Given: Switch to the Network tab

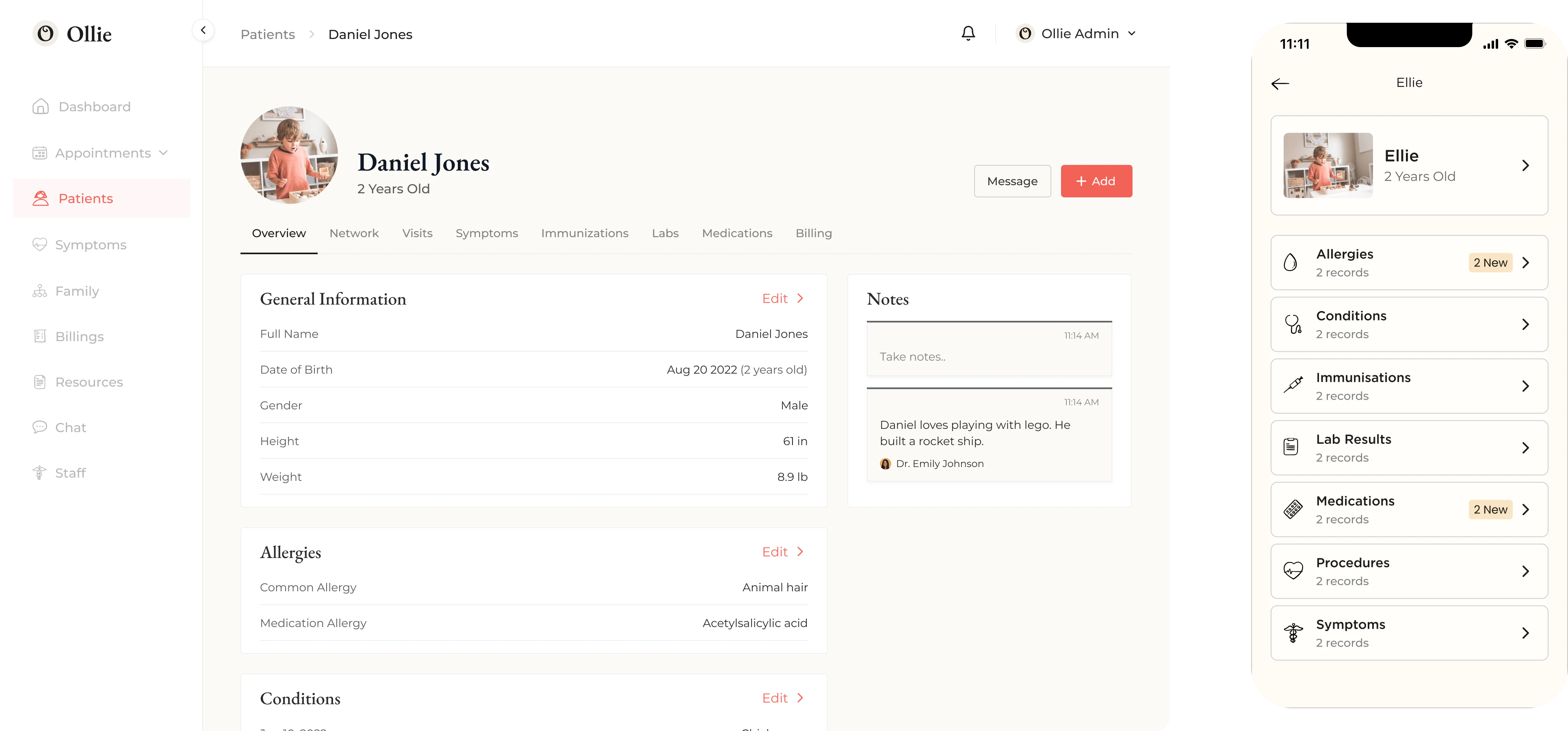Looking at the screenshot, I should [354, 233].
